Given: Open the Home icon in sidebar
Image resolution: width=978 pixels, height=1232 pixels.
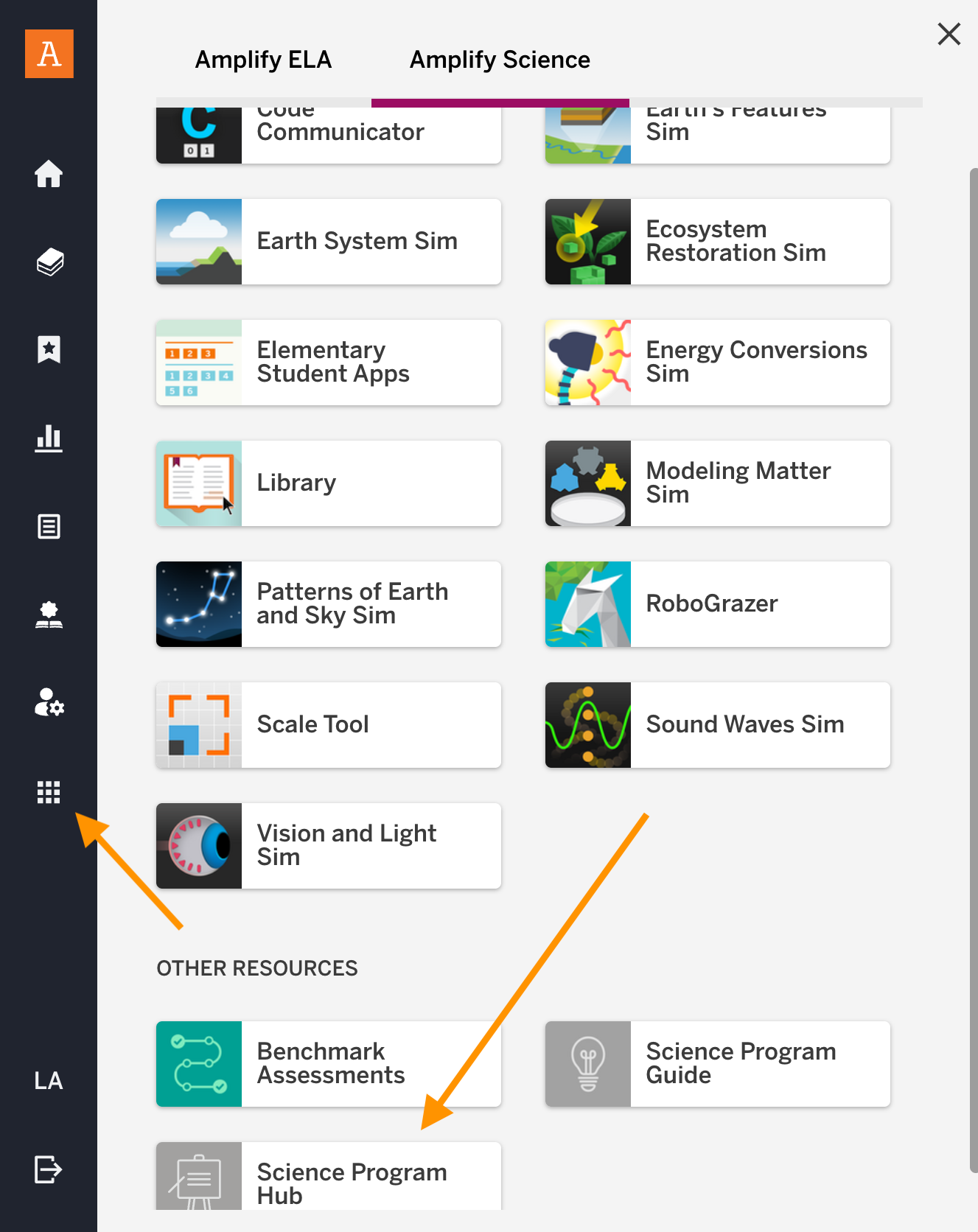Looking at the screenshot, I should [x=49, y=174].
